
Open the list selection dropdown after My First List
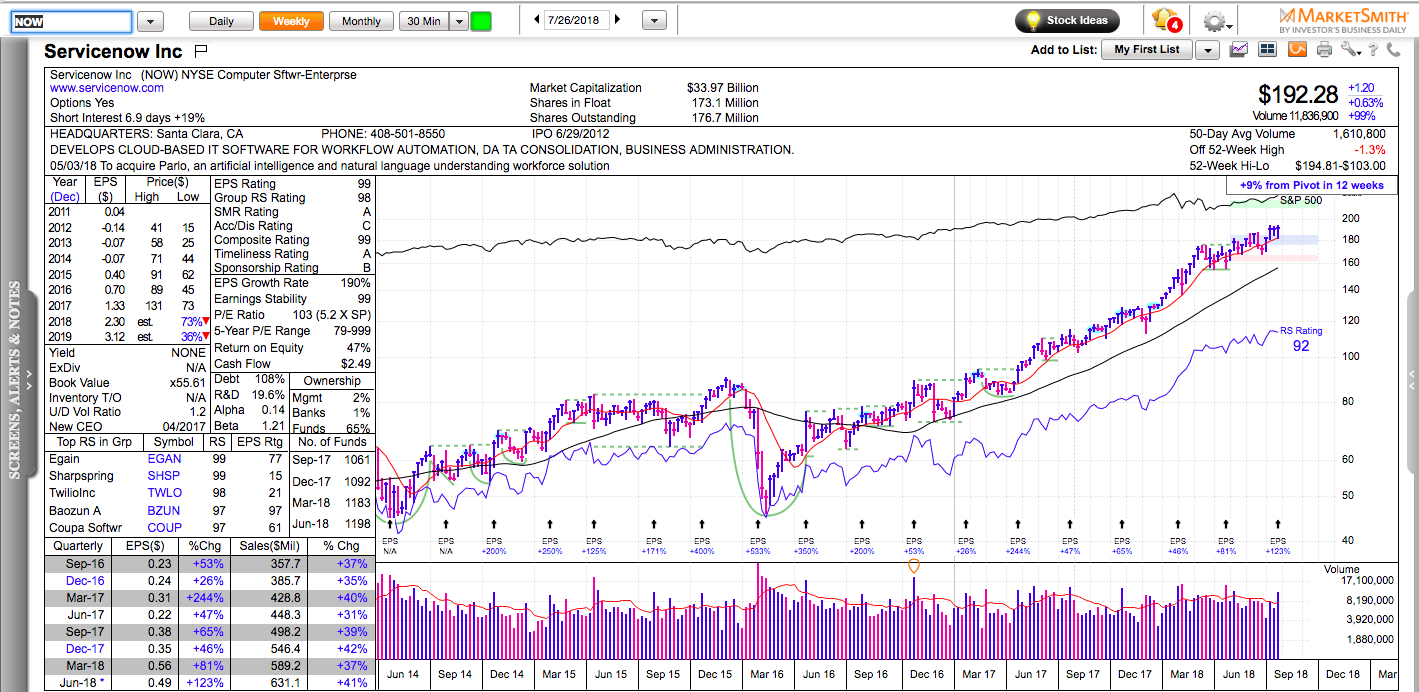coord(1207,50)
